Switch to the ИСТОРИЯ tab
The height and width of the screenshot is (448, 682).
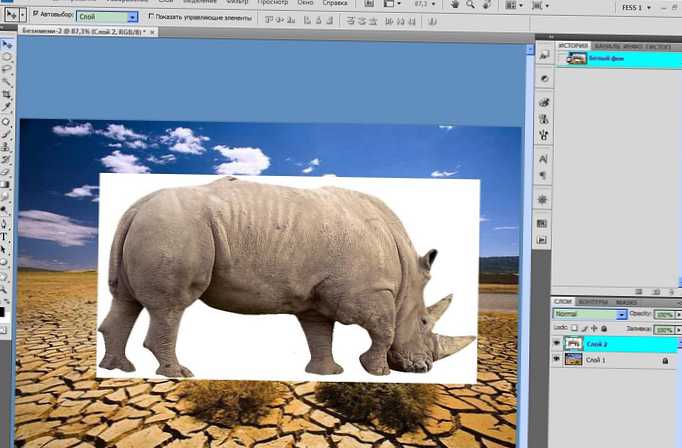tap(572, 45)
